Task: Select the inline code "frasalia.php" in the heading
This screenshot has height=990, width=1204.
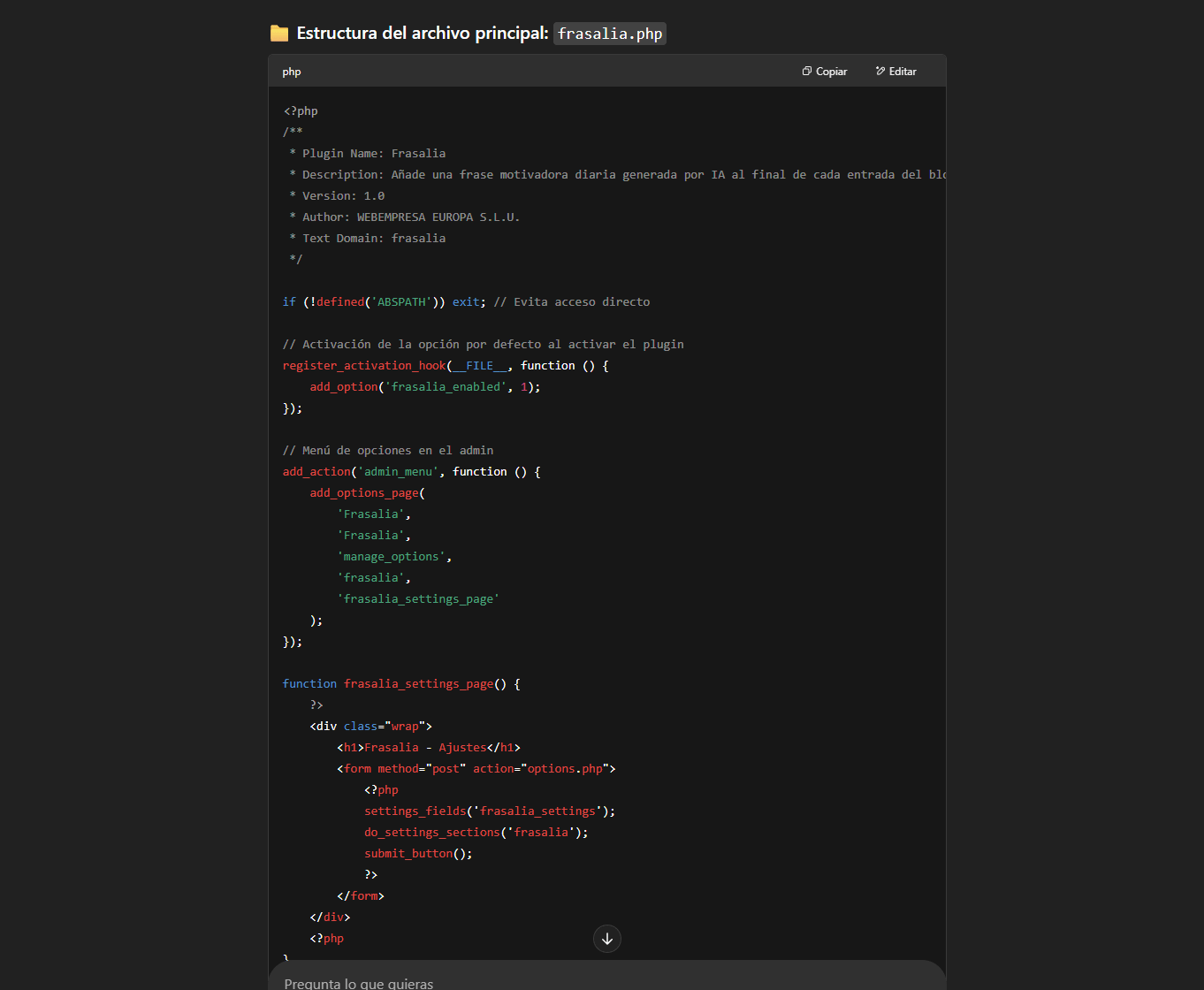Action: (610, 34)
